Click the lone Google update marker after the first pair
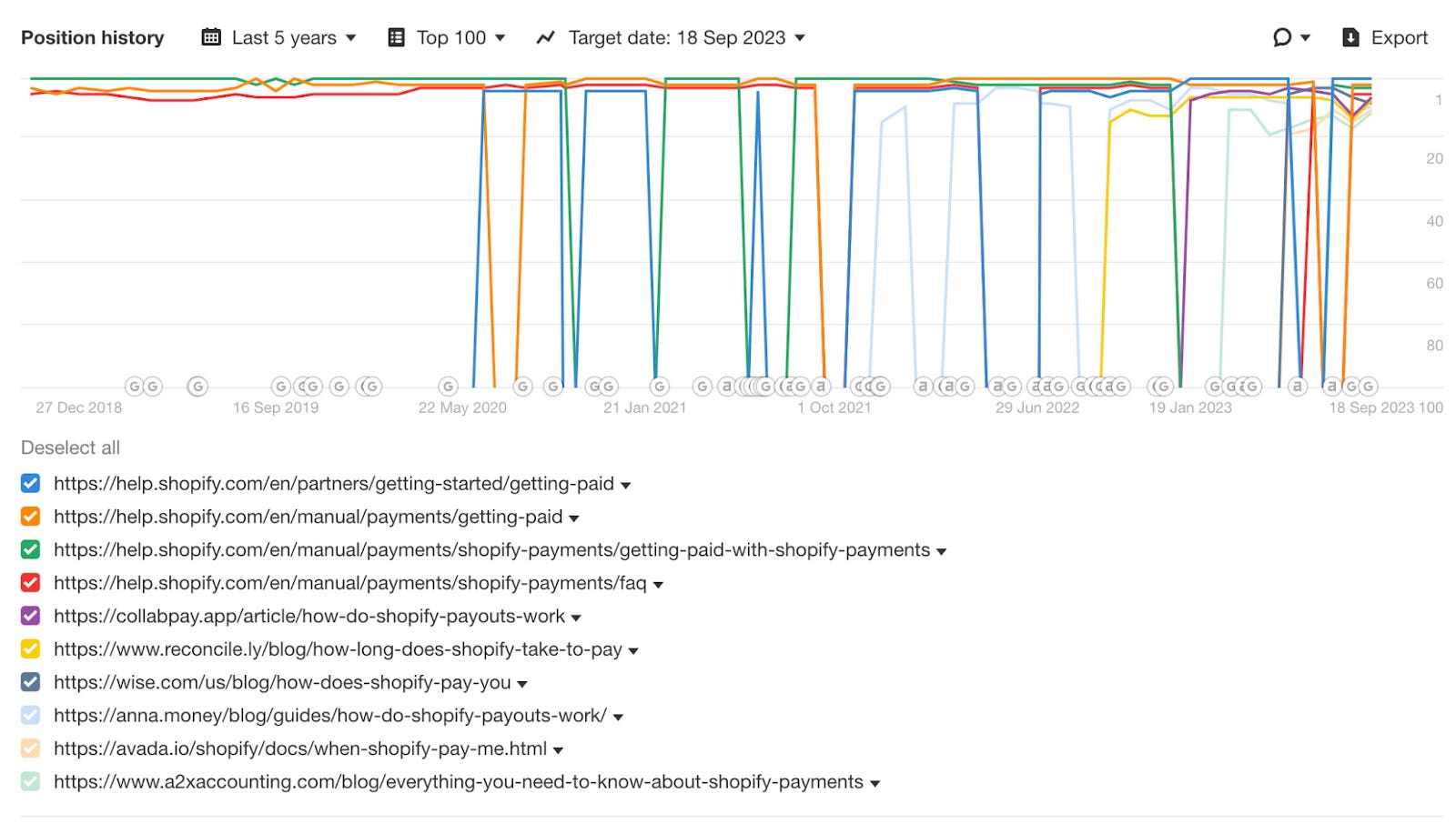 197,387
